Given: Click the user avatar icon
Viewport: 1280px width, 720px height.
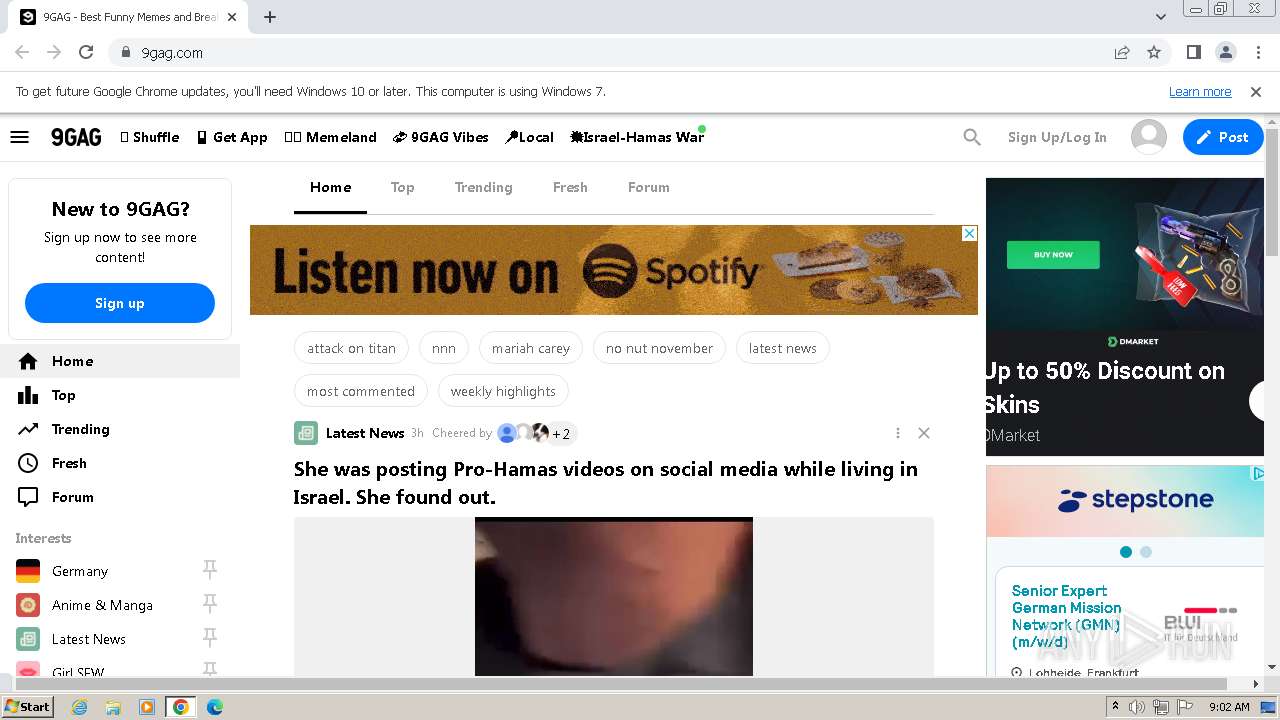Looking at the screenshot, I should click(1149, 137).
